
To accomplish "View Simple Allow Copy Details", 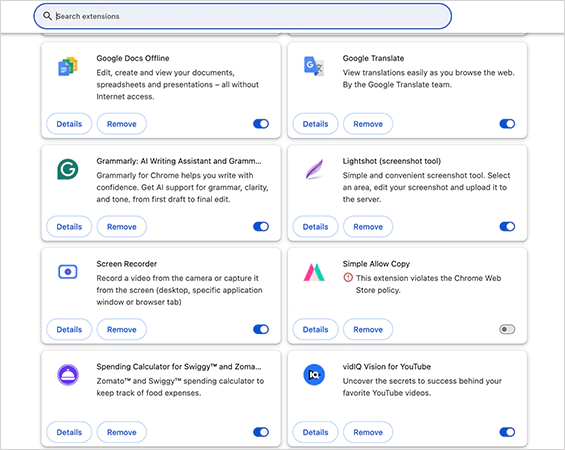I will 315,329.
